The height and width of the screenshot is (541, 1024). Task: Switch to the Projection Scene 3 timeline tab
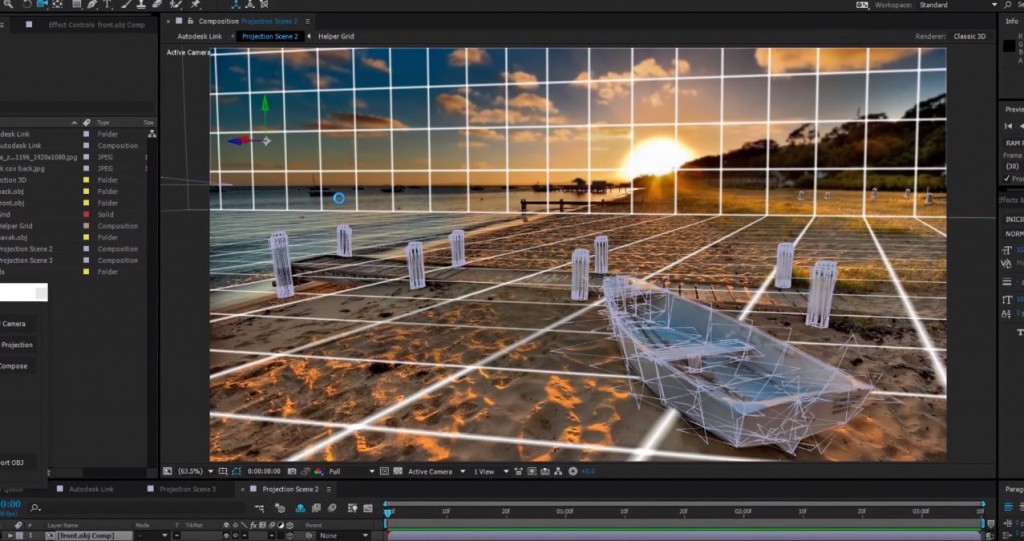pyautogui.click(x=187, y=489)
